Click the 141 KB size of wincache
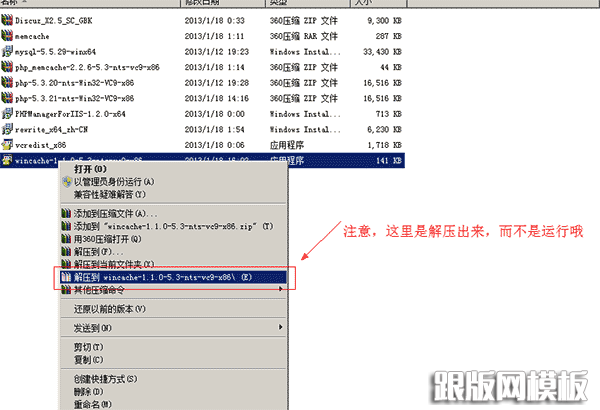This screenshot has width=600, height=410. coord(389,161)
